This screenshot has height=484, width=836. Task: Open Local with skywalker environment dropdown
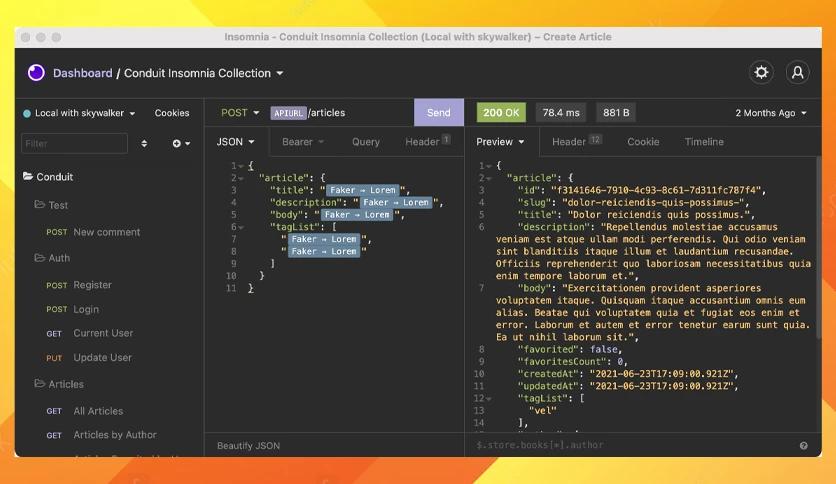(79, 113)
